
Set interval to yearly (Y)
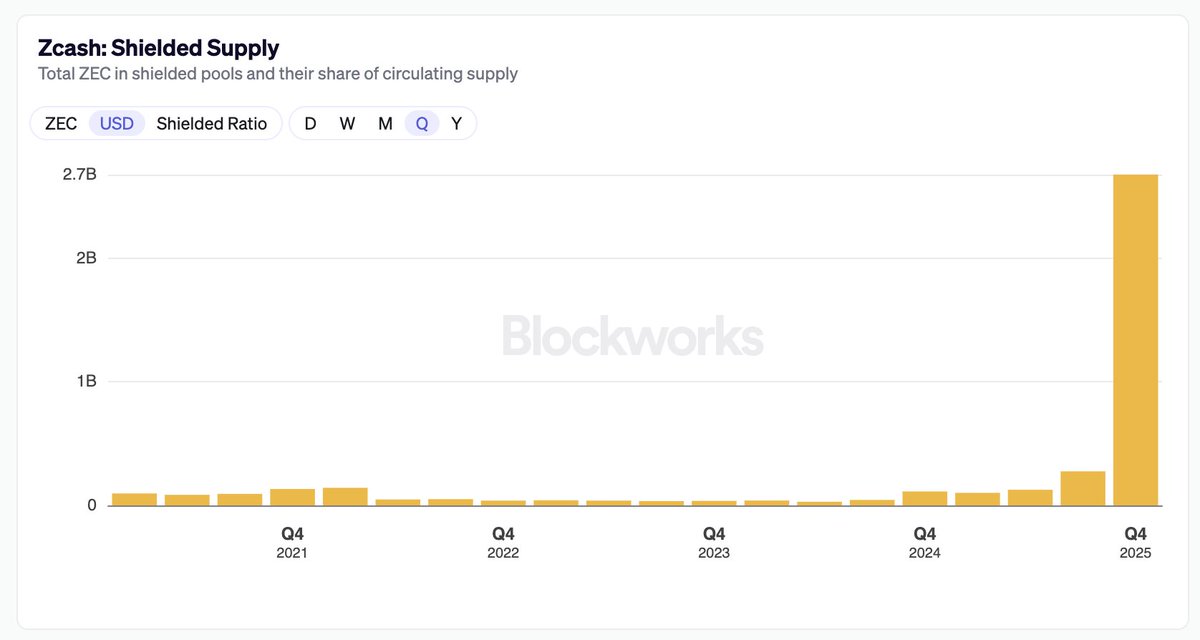(457, 124)
